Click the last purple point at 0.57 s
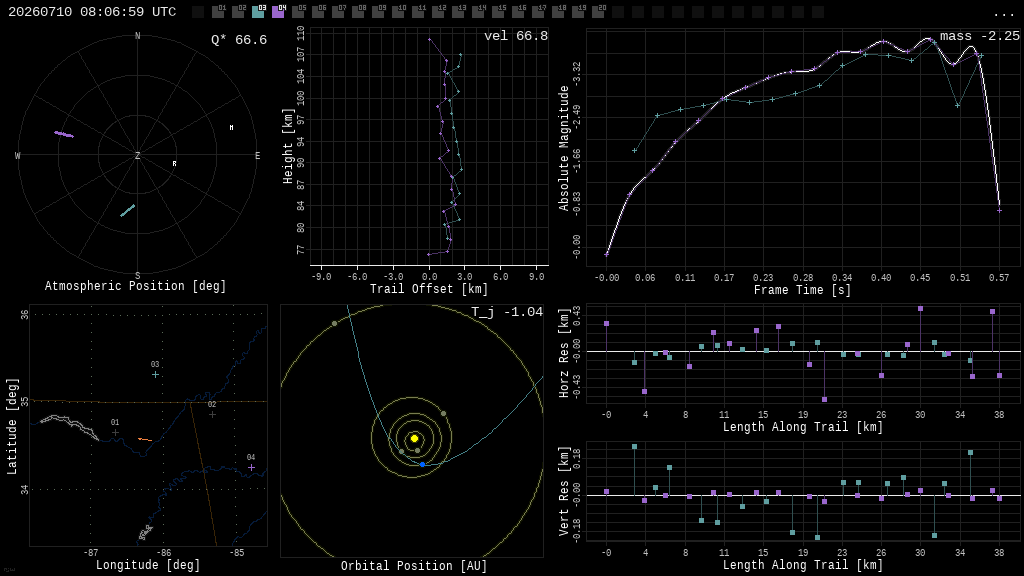 coord(999,210)
